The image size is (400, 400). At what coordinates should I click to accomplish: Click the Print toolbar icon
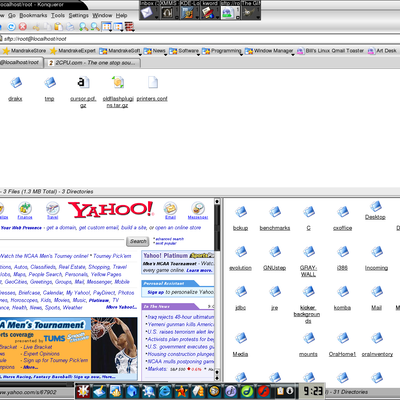click(x=70, y=27)
